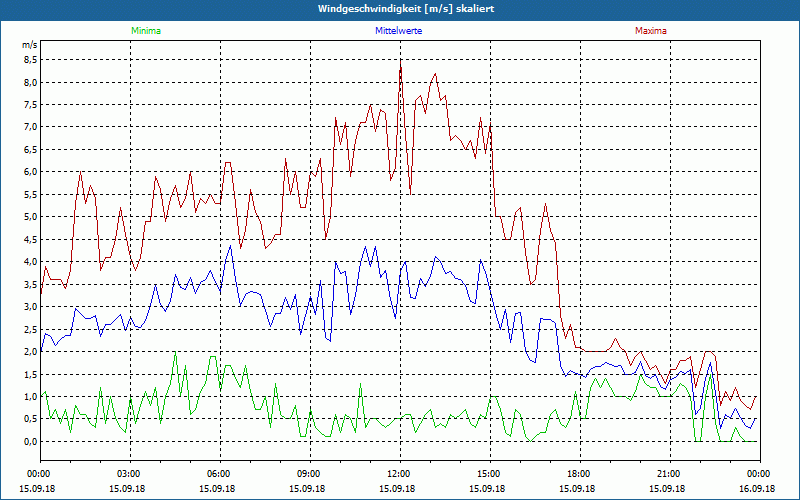Click the 12:00 time axis label
This screenshot has width=800, height=500.
pyautogui.click(x=397, y=474)
